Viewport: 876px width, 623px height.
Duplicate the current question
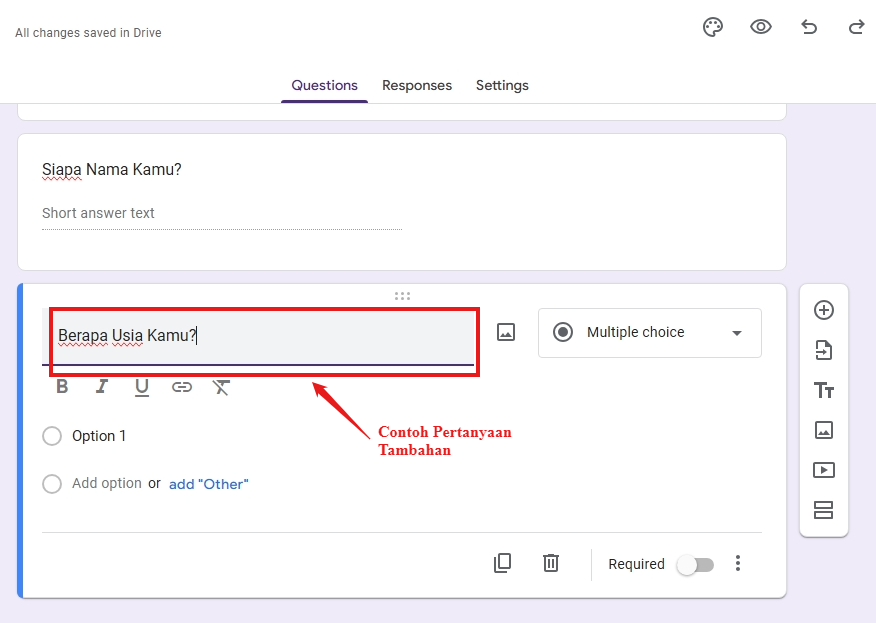(502, 563)
